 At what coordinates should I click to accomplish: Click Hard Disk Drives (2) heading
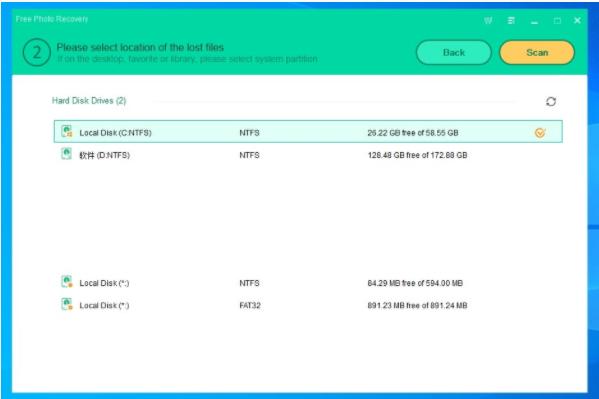click(x=89, y=101)
